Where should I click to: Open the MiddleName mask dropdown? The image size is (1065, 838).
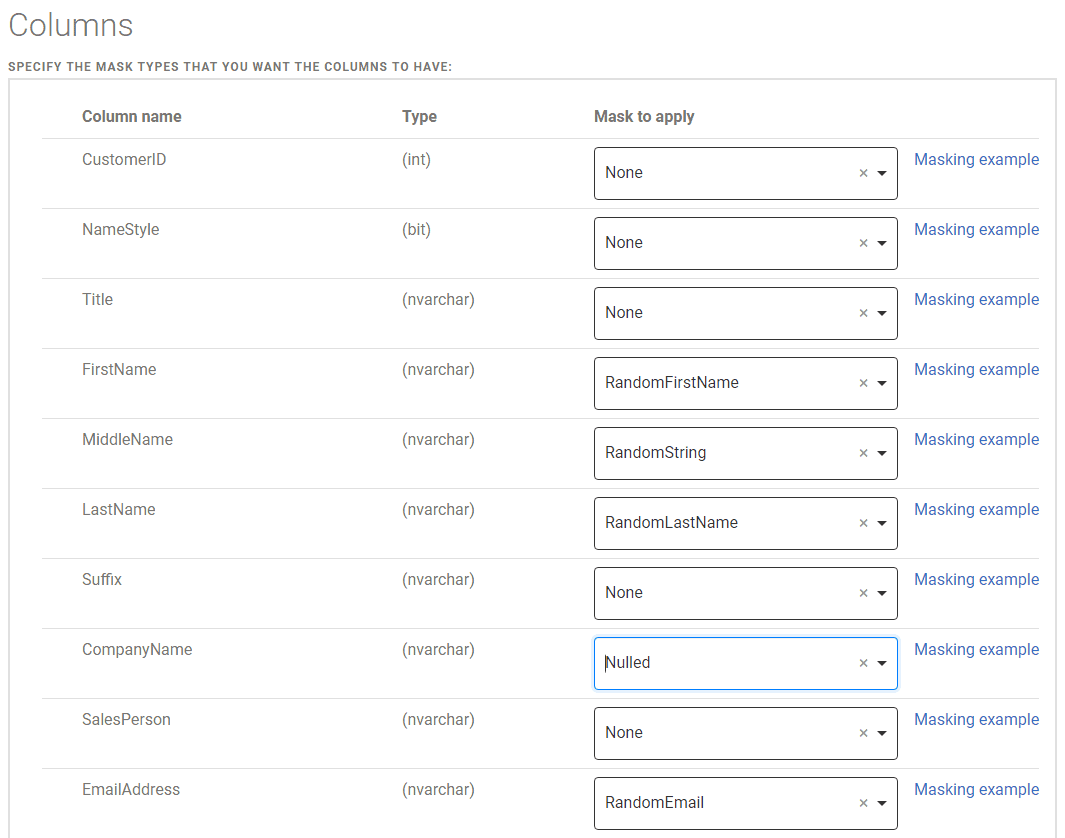881,453
